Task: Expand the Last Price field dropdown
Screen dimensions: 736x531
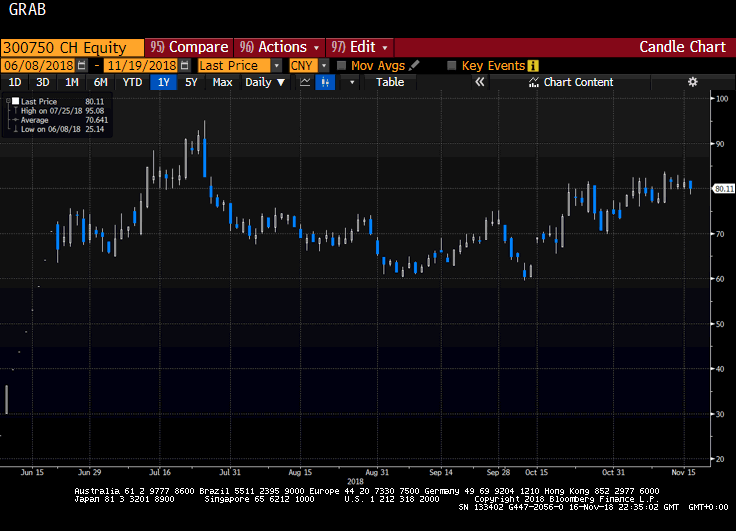Action: (280, 66)
